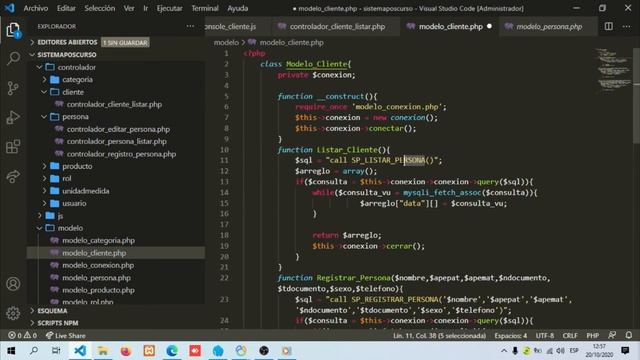Viewport: 640px width, 360px height.
Task: Open Explorer panel More Actions ellipsis
Action: (x=190, y=26)
